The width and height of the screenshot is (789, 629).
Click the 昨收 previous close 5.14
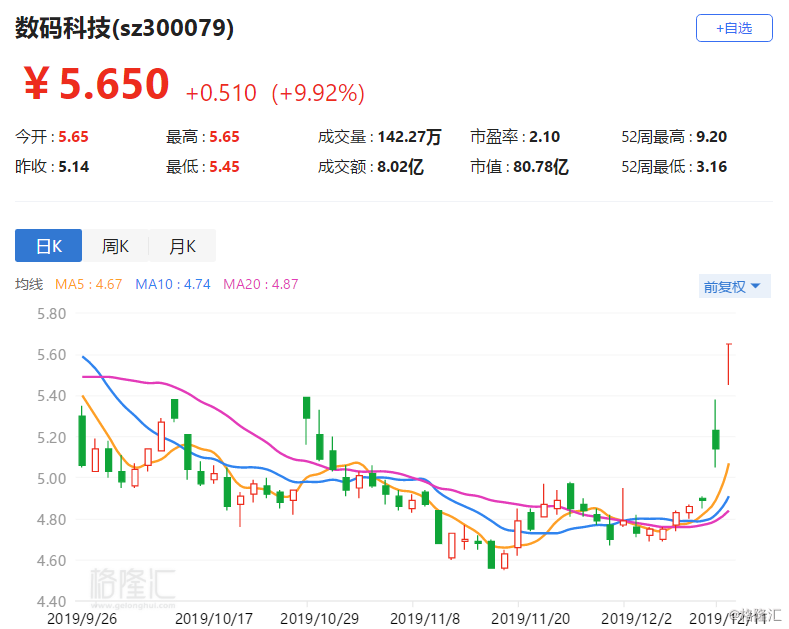73,167
